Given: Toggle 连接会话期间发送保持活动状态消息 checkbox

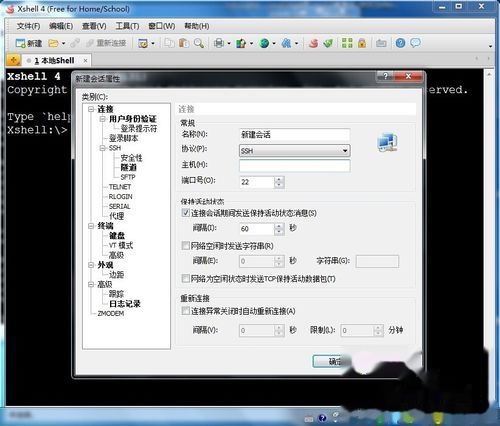Looking at the screenshot, I should click(x=186, y=213).
